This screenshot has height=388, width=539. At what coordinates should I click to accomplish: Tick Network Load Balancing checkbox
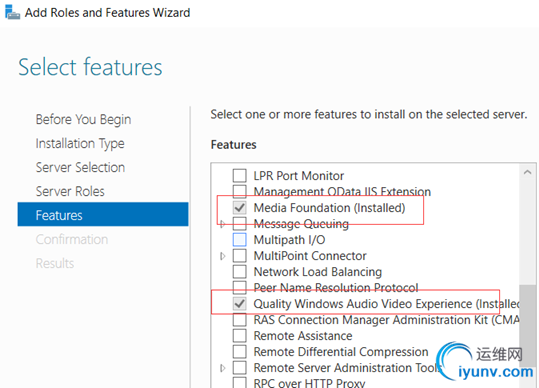tap(240, 271)
